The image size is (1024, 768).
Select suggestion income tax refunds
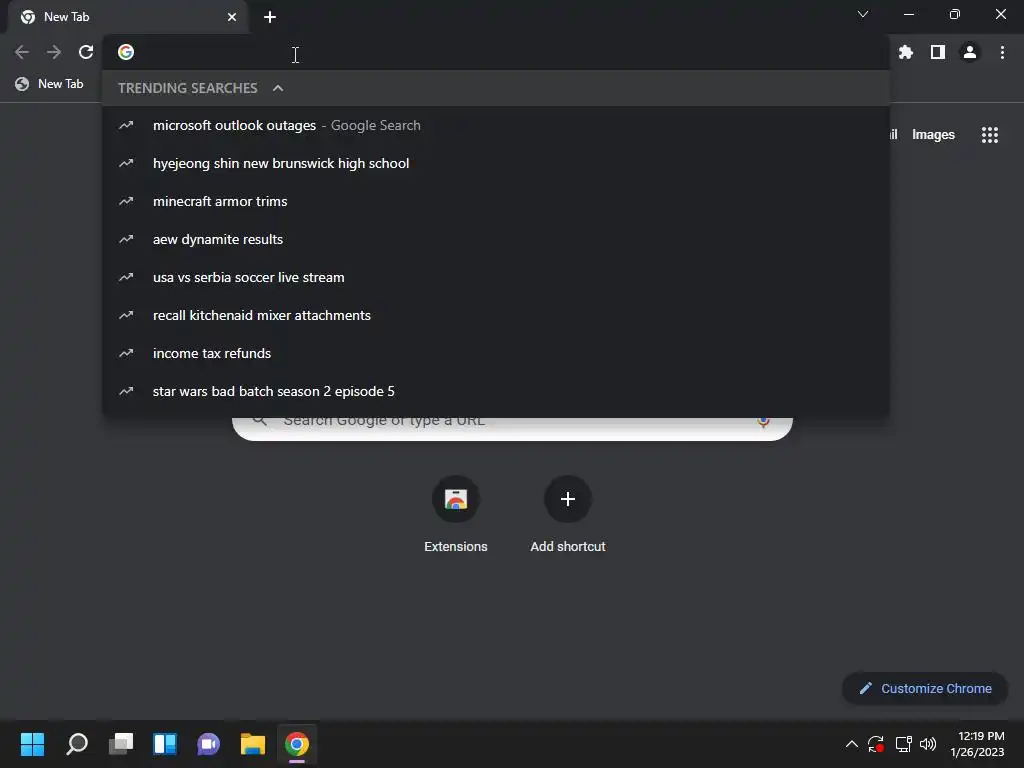[x=496, y=353]
